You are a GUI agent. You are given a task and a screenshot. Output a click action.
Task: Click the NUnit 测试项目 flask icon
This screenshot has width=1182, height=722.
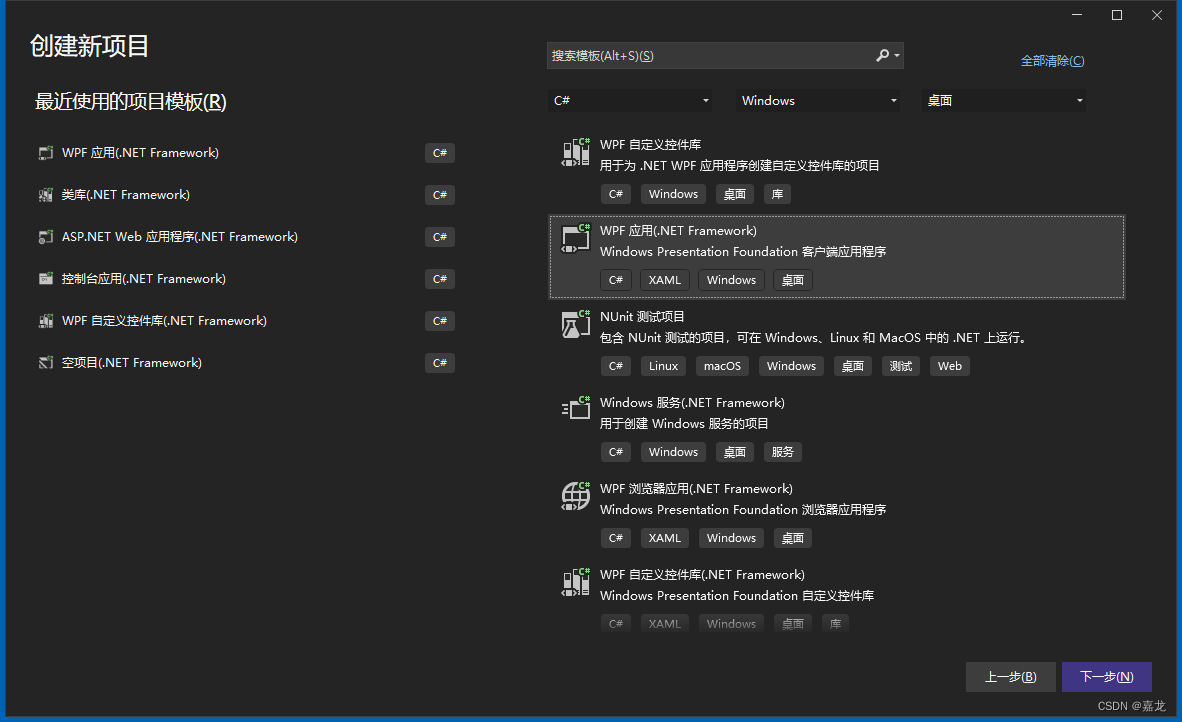click(x=576, y=324)
